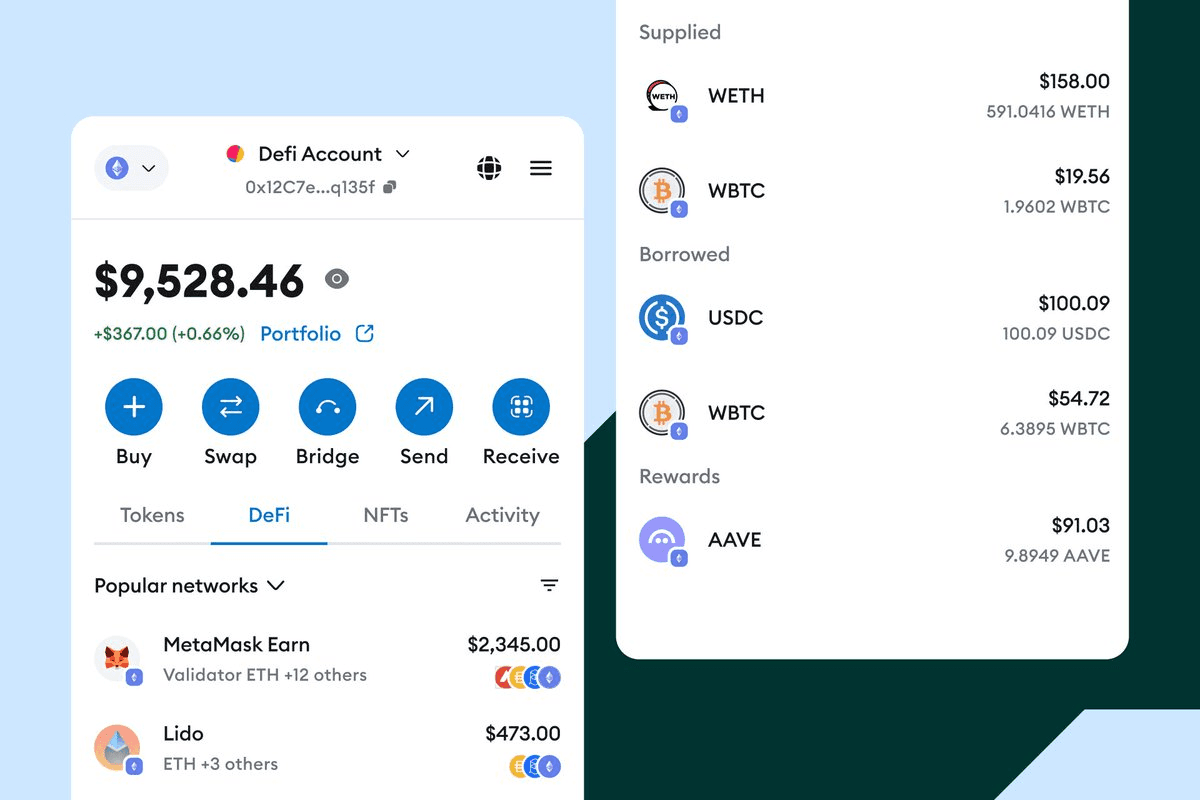Click the $100.09 USDC borrowed value
This screenshot has height=800, width=1200.
tap(1074, 303)
